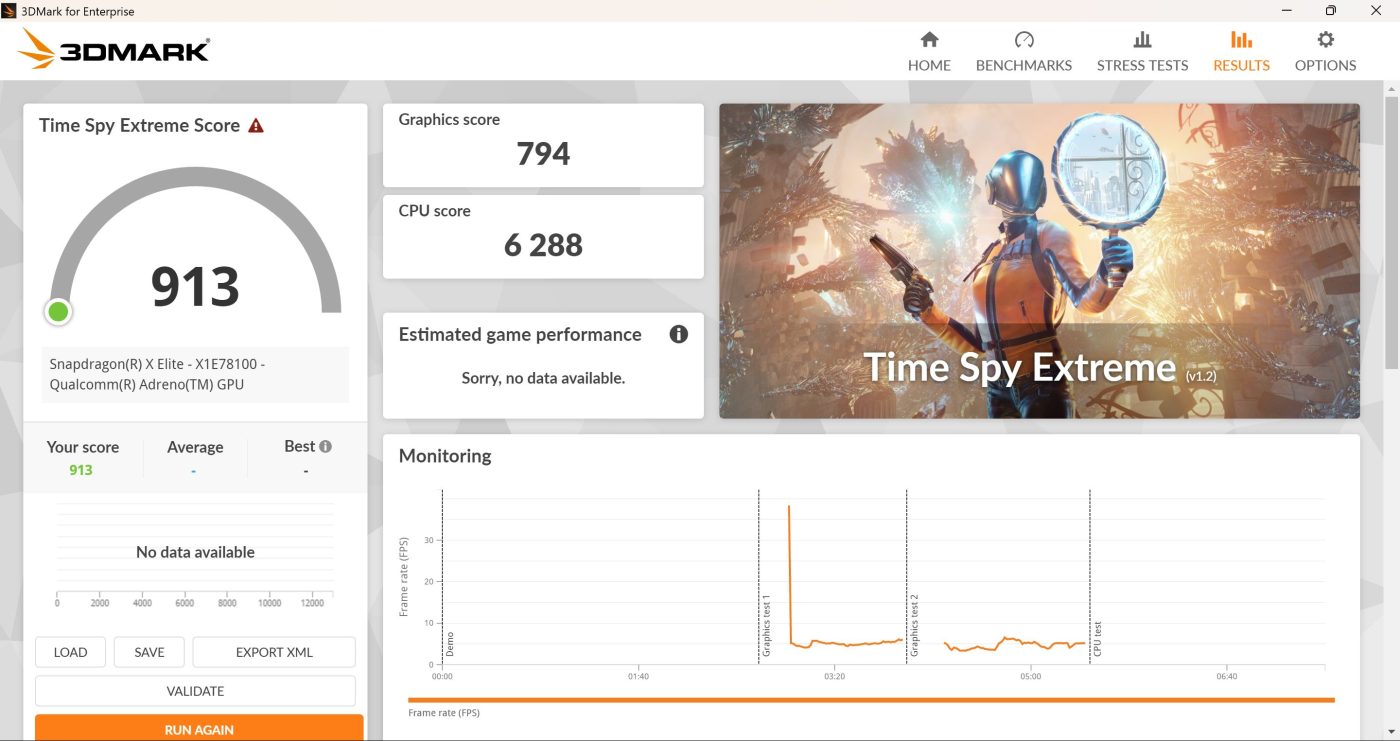Screen dimensions: 1400x741
Task: Click the Time Spy Extreme banner image
Action: coord(1039,261)
